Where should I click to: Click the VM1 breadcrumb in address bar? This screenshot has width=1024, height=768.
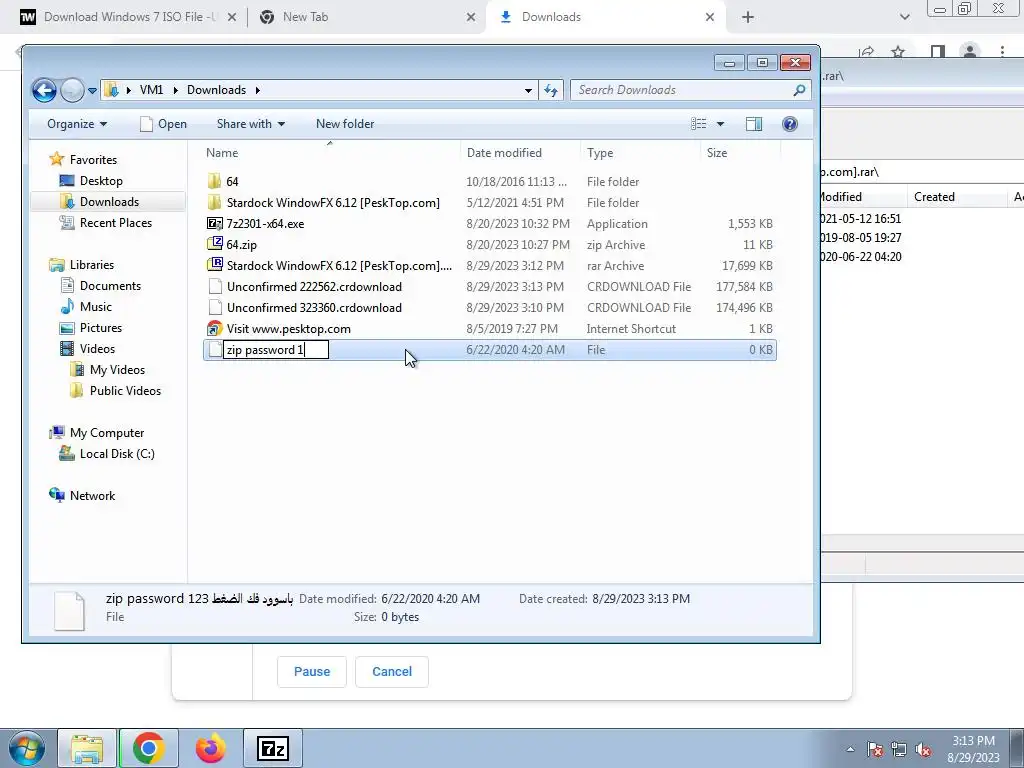(151, 90)
